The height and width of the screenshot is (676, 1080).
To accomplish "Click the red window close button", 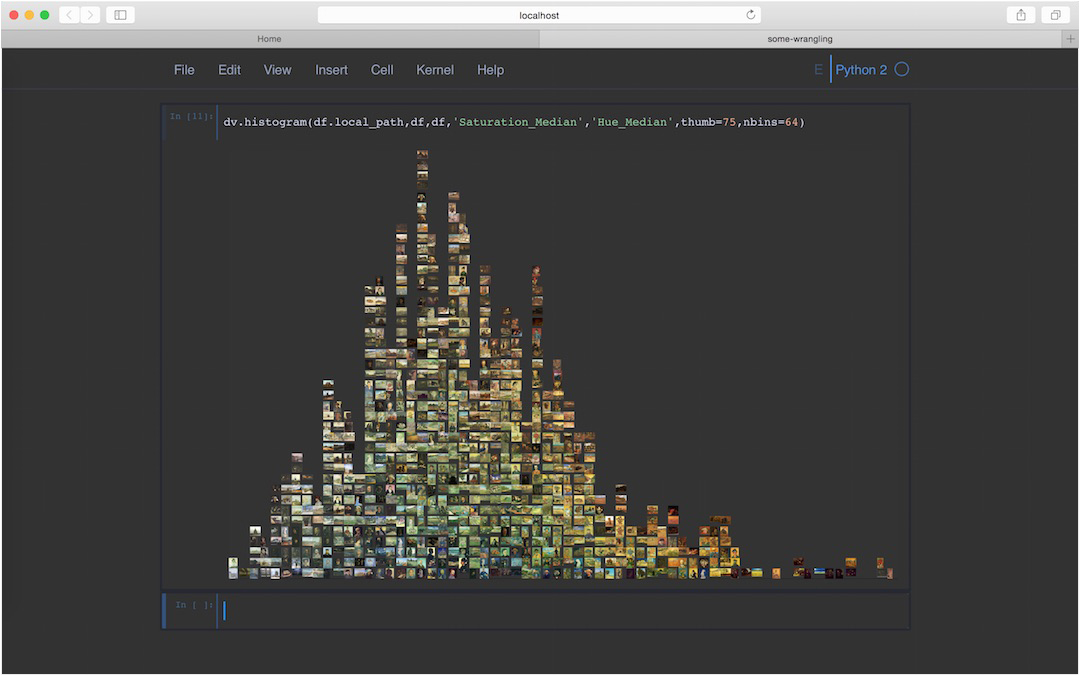I will (14, 15).
